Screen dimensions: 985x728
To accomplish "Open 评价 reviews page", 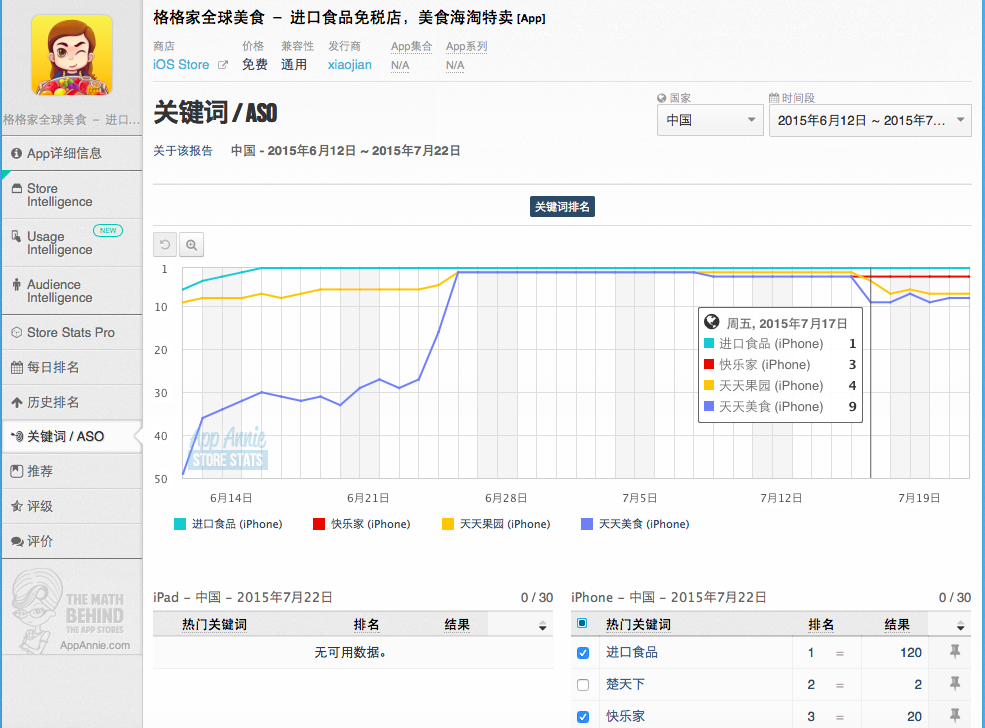I will click(x=72, y=541).
